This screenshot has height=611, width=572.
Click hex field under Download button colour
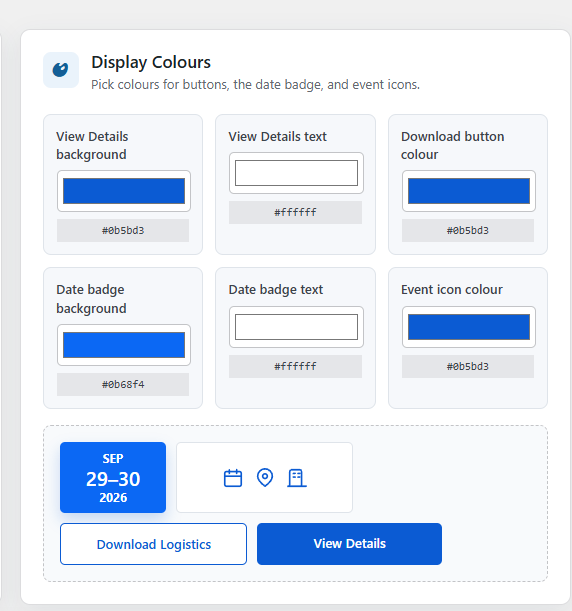tap(468, 231)
